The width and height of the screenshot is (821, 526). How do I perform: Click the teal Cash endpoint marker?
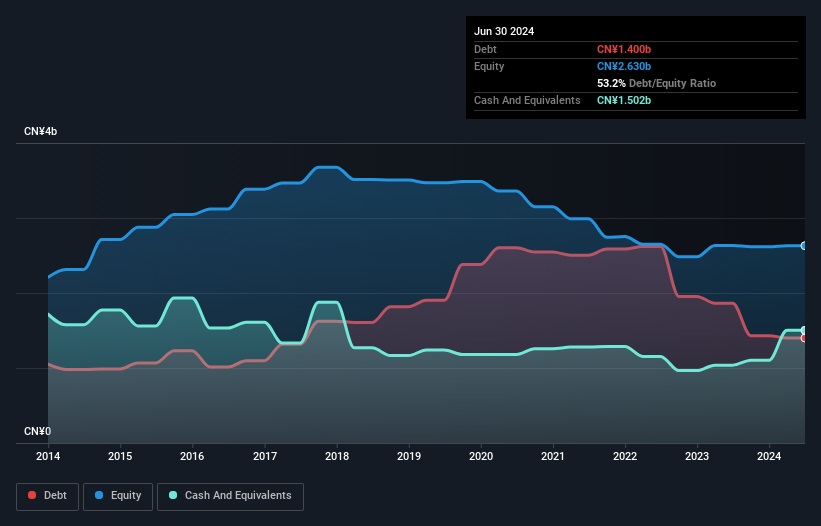tap(804, 330)
